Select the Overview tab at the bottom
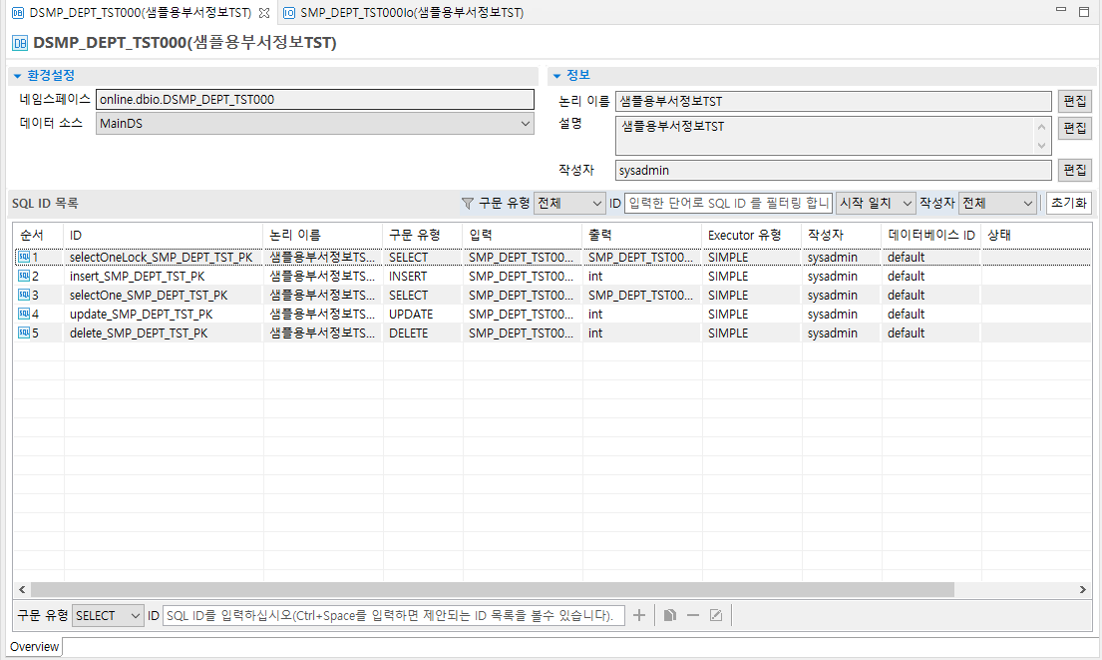This screenshot has width=1102, height=660. (x=34, y=647)
